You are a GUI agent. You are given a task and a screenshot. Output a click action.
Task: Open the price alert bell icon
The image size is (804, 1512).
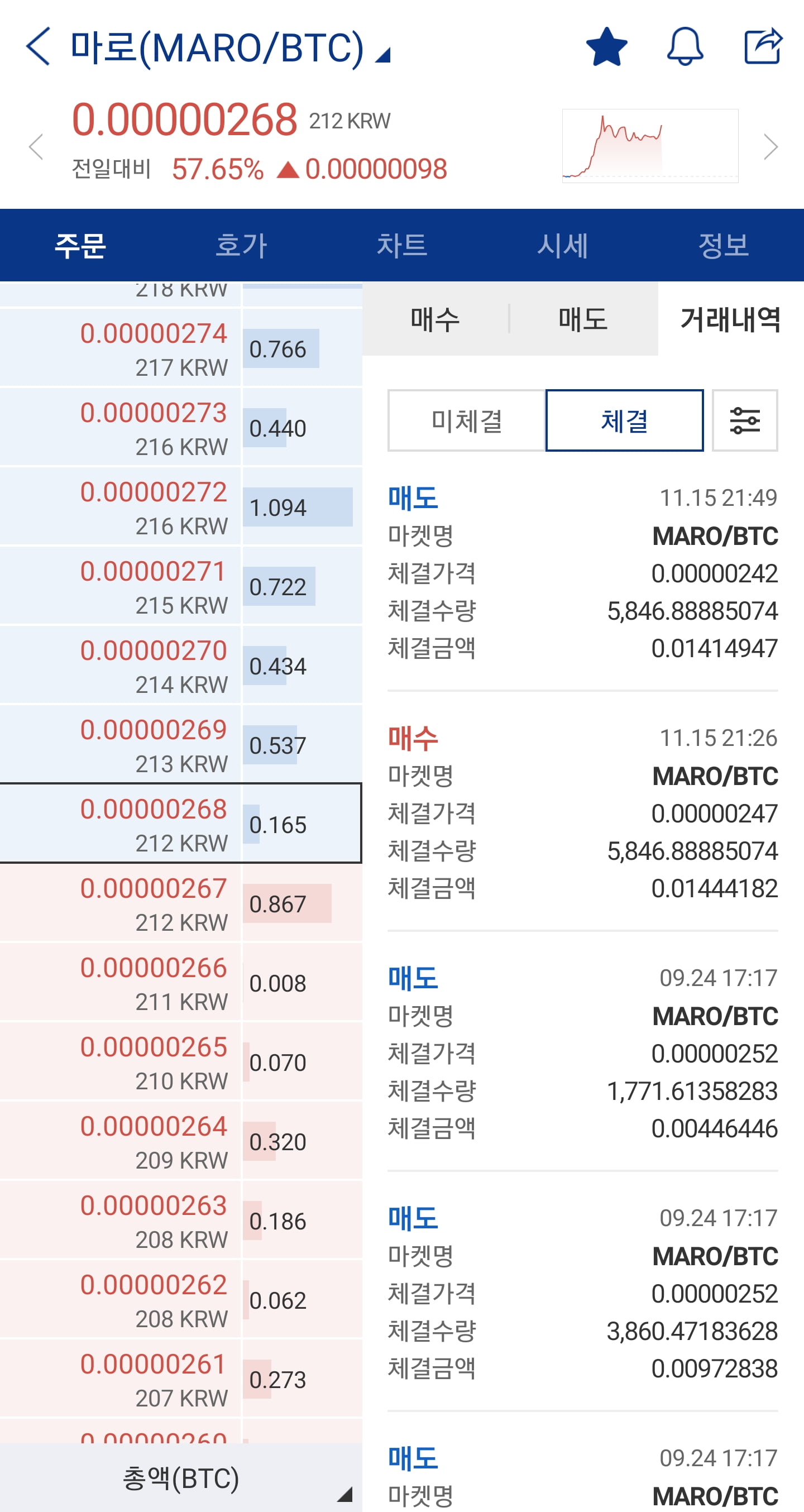685,46
